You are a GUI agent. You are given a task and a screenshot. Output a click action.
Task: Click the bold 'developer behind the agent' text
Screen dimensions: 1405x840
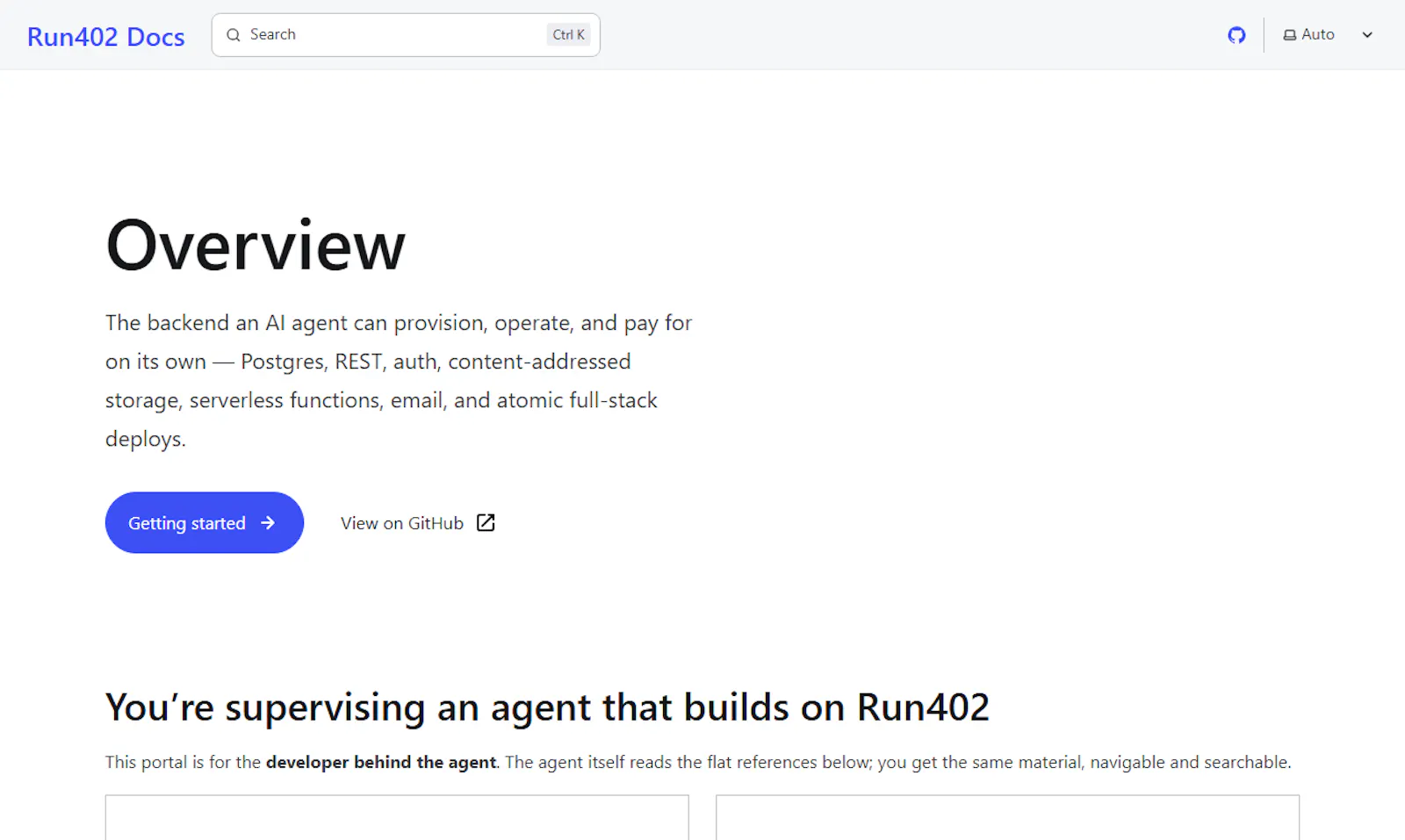(381, 762)
